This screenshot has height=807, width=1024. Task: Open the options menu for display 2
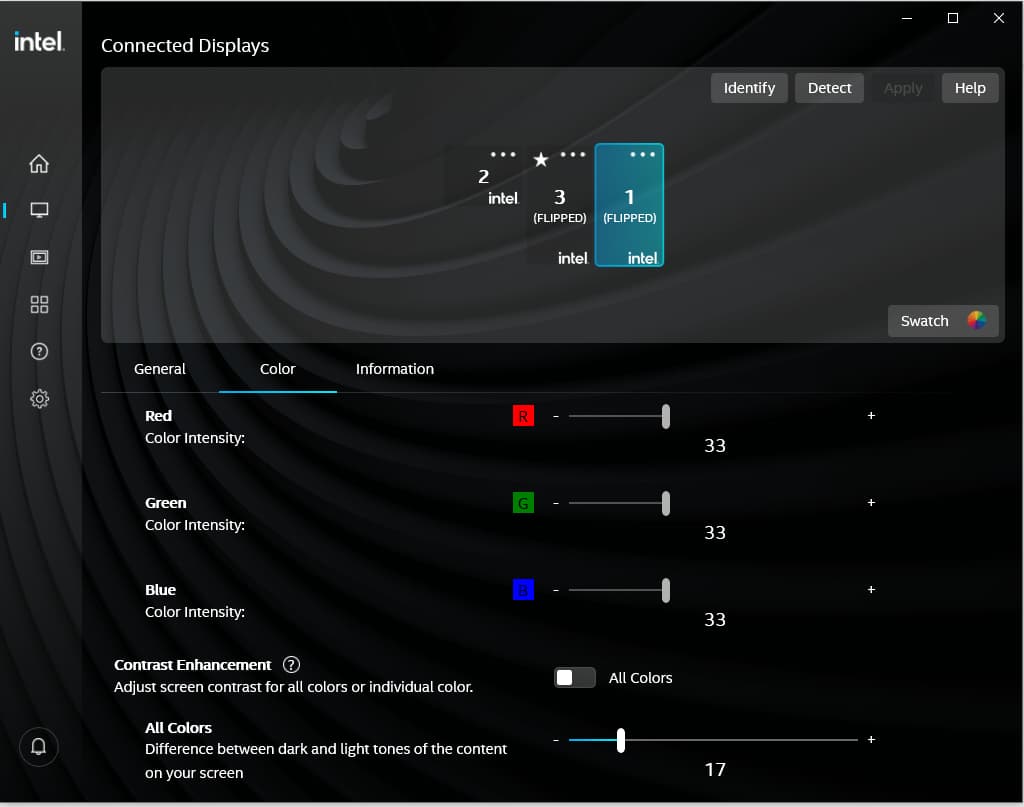click(x=503, y=155)
